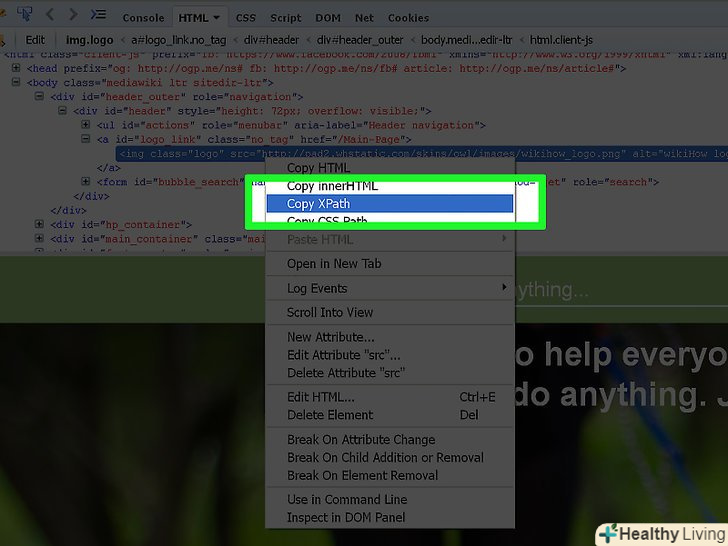Click the head prefix="og:" tag line
Viewport: 728px width, 546px height.
tap(326, 69)
